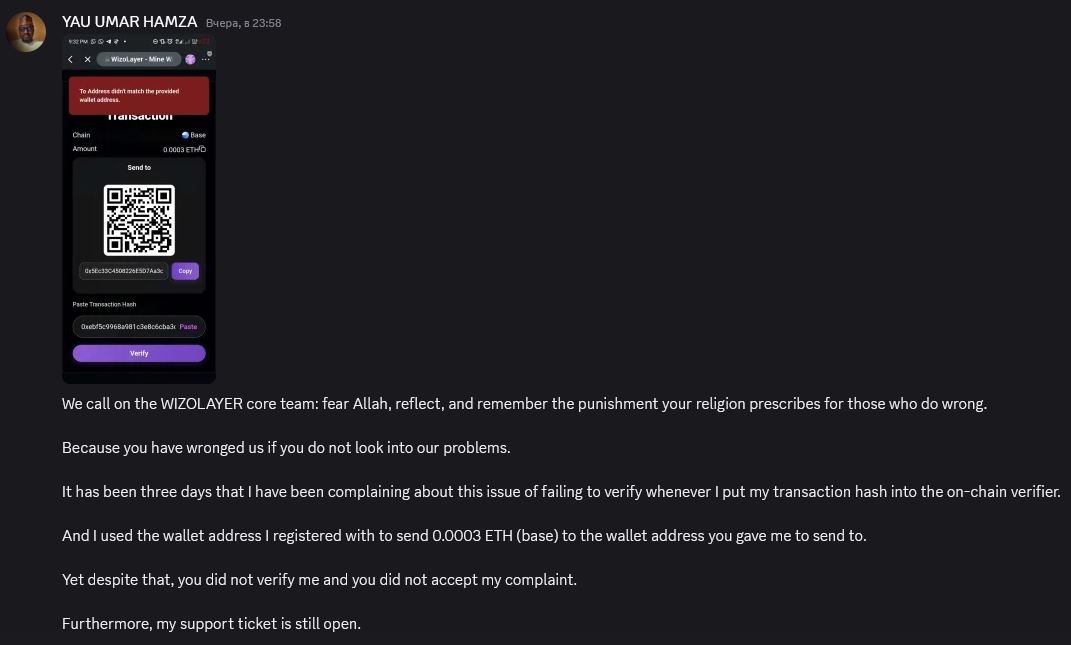Click the Base chain icon

pos(185,135)
